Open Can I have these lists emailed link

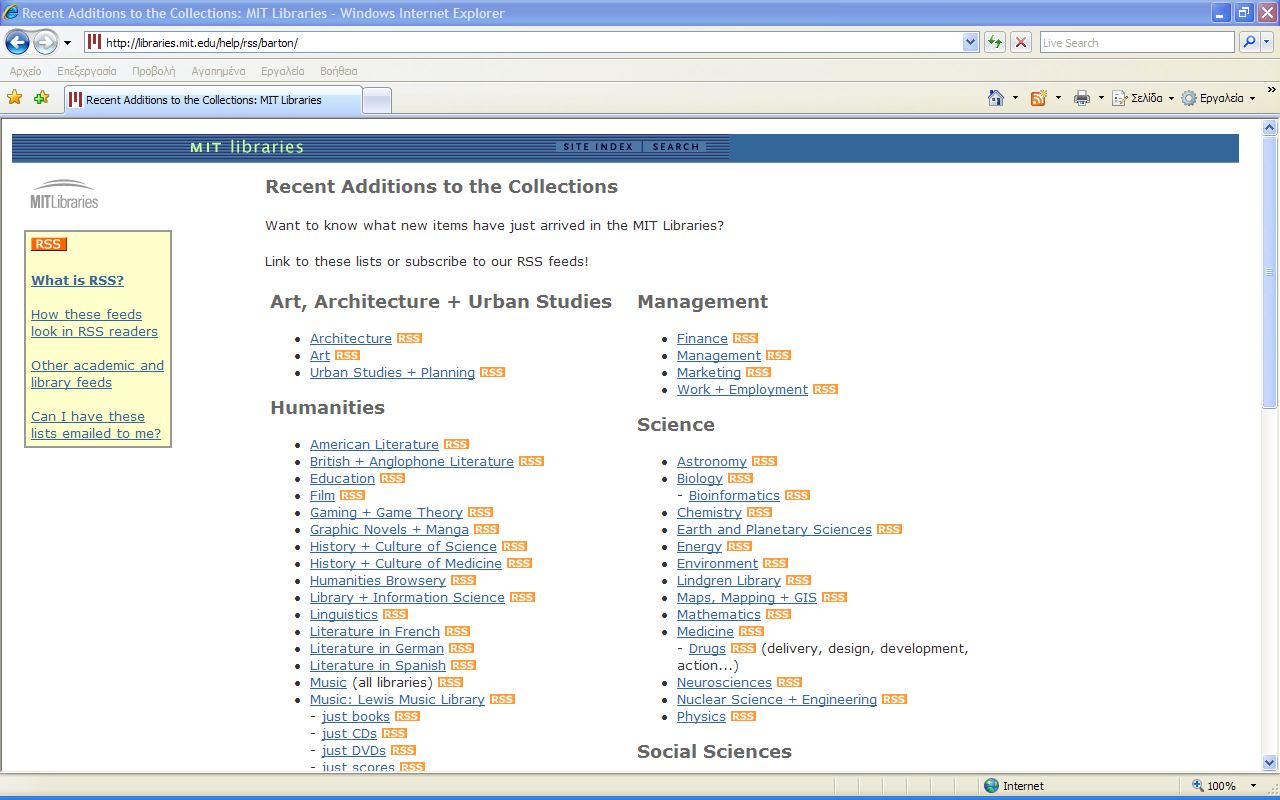click(96, 425)
